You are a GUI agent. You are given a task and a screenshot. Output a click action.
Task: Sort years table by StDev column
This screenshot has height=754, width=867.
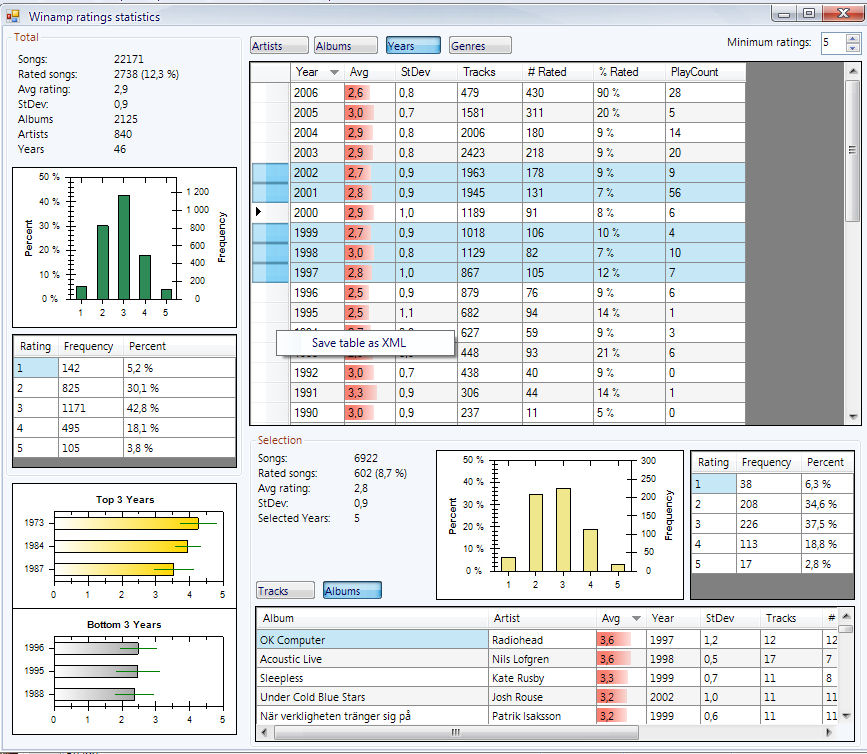click(426, 72)
